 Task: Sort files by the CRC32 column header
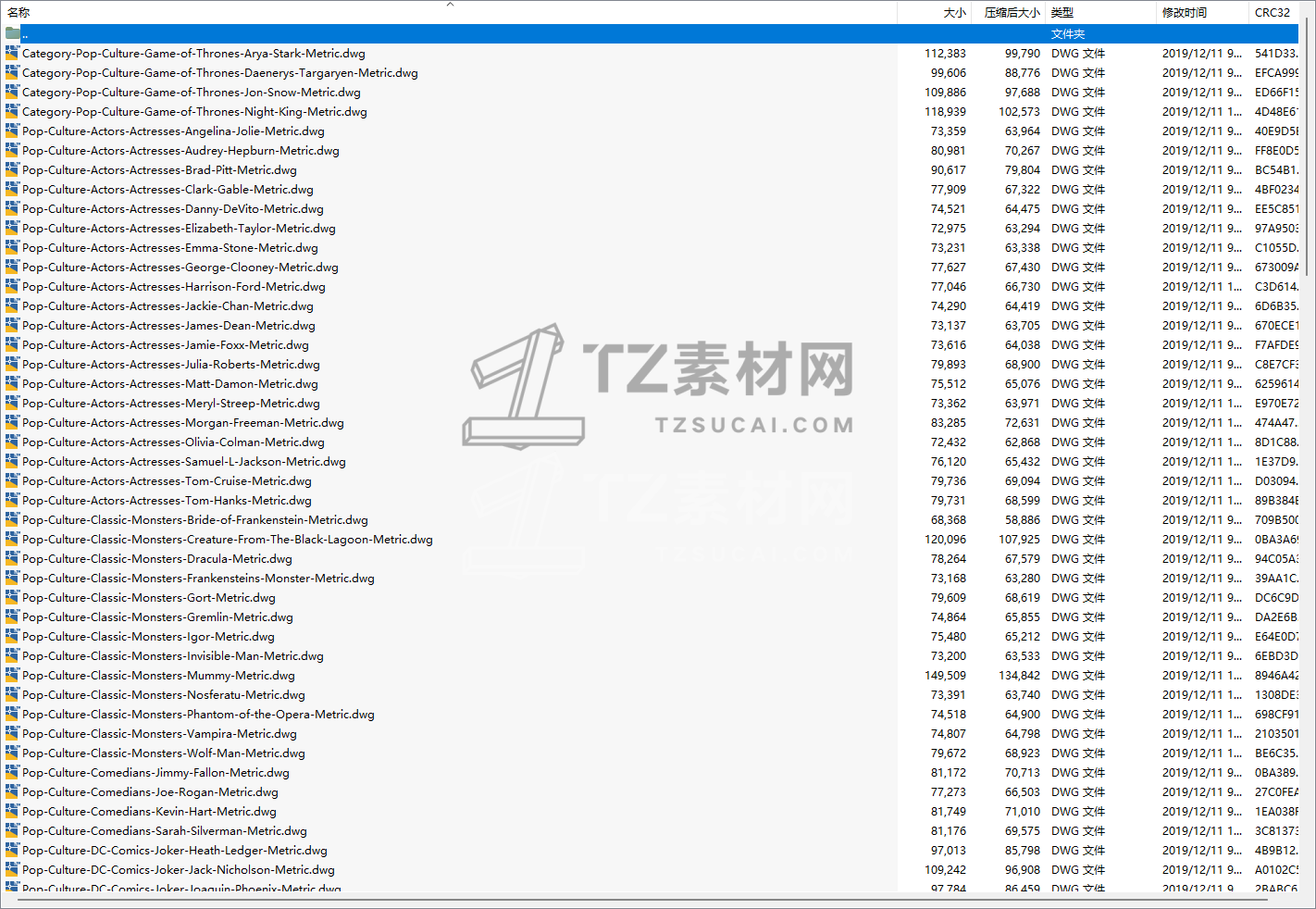pos(1274,12)
